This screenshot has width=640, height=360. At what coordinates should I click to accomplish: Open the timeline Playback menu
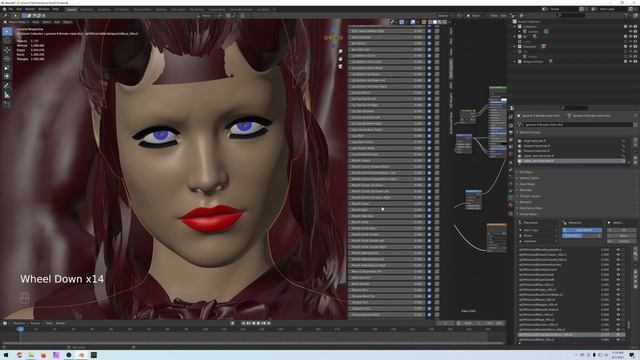(x=19, y=323)
